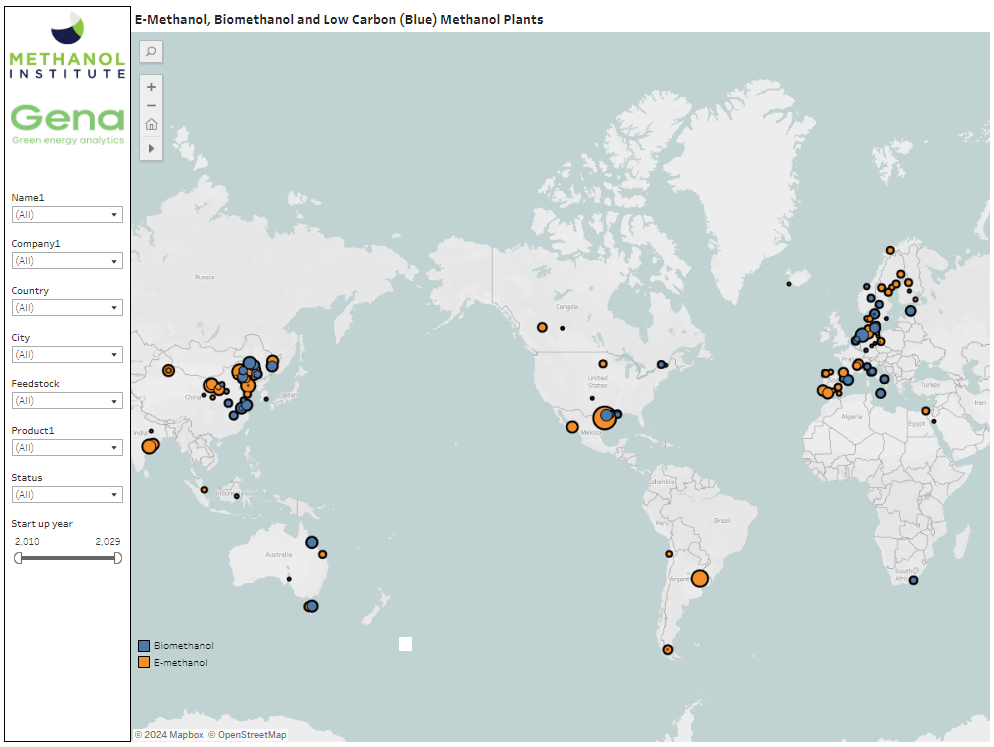
Task: Open the Feedstock filter dropdown
Action: [x=67, y=401]
